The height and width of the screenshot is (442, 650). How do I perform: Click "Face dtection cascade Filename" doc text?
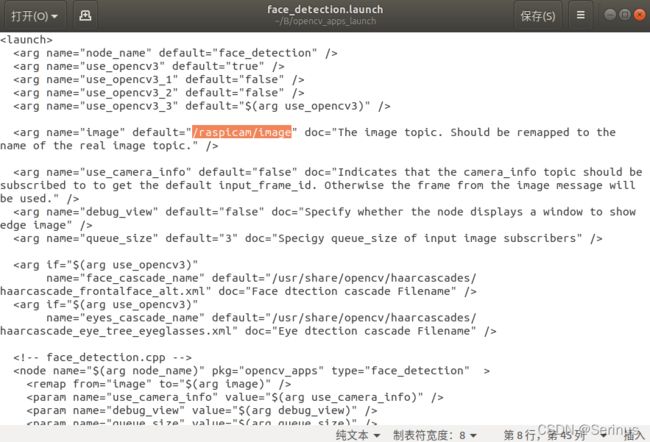coord(351,291)
